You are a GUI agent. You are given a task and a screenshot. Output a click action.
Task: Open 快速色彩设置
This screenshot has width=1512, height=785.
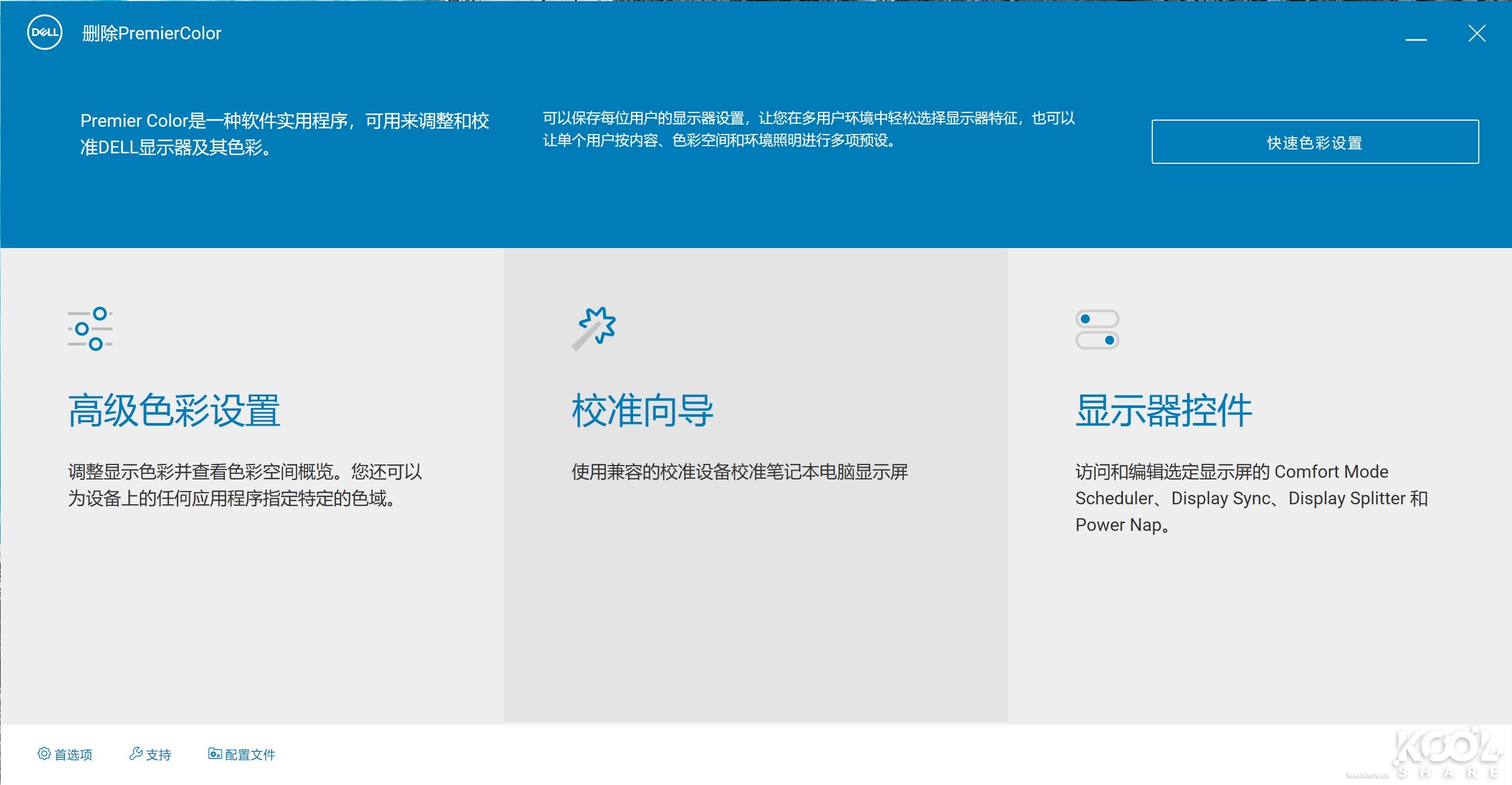point(1315,142)
